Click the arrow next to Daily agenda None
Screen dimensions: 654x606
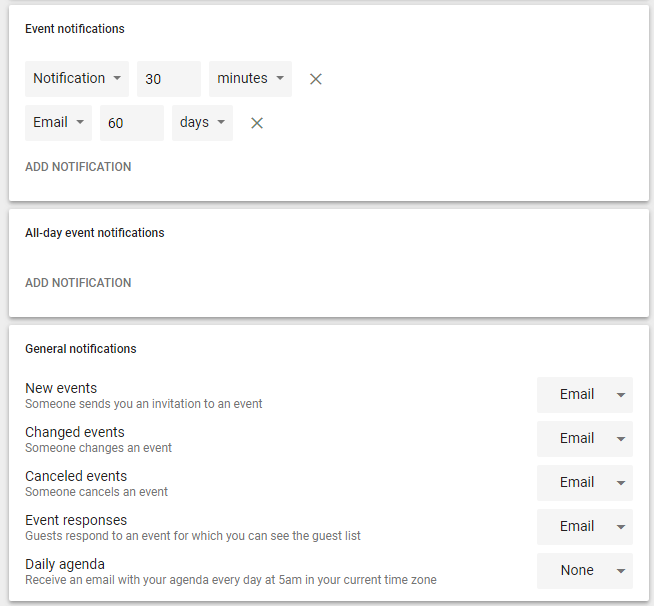(x=621, y=571)
